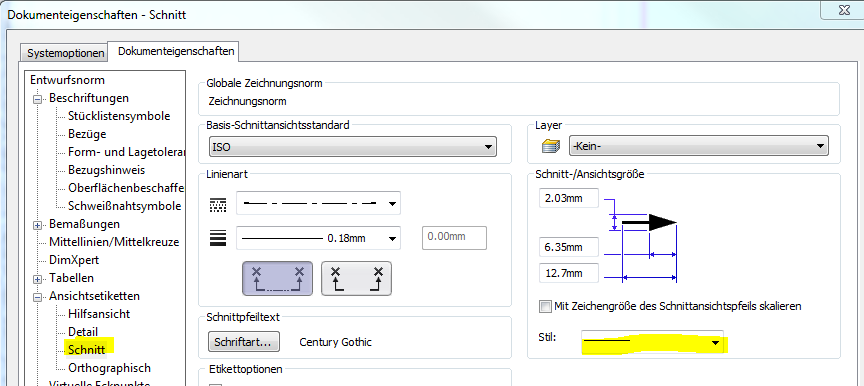The width and height of the screenshot is (864, 386).
Task: Expand the Tabellen tree node
Action: click(37, 279)
